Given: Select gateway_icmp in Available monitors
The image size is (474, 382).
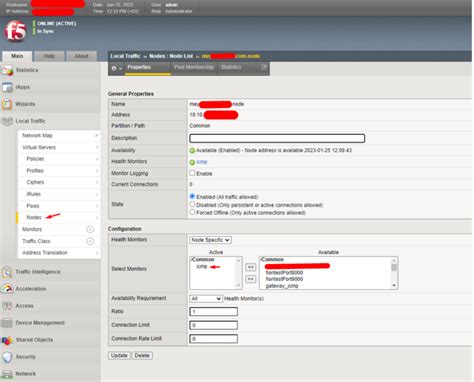Looking at the screenshot, I should (282, 286).
